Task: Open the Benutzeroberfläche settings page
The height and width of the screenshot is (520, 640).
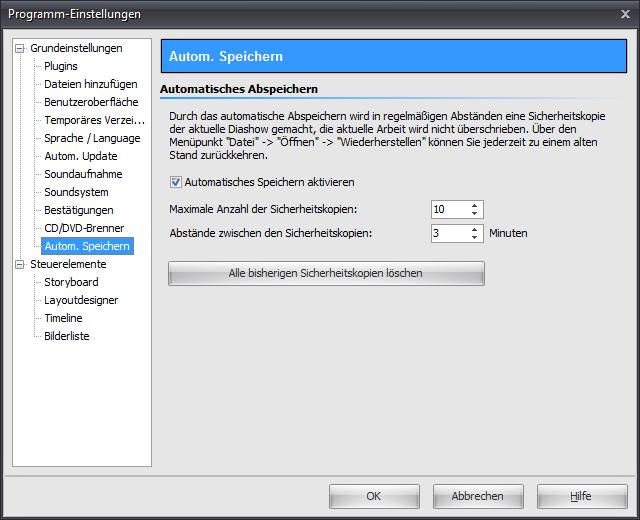Action: (91, 102)
